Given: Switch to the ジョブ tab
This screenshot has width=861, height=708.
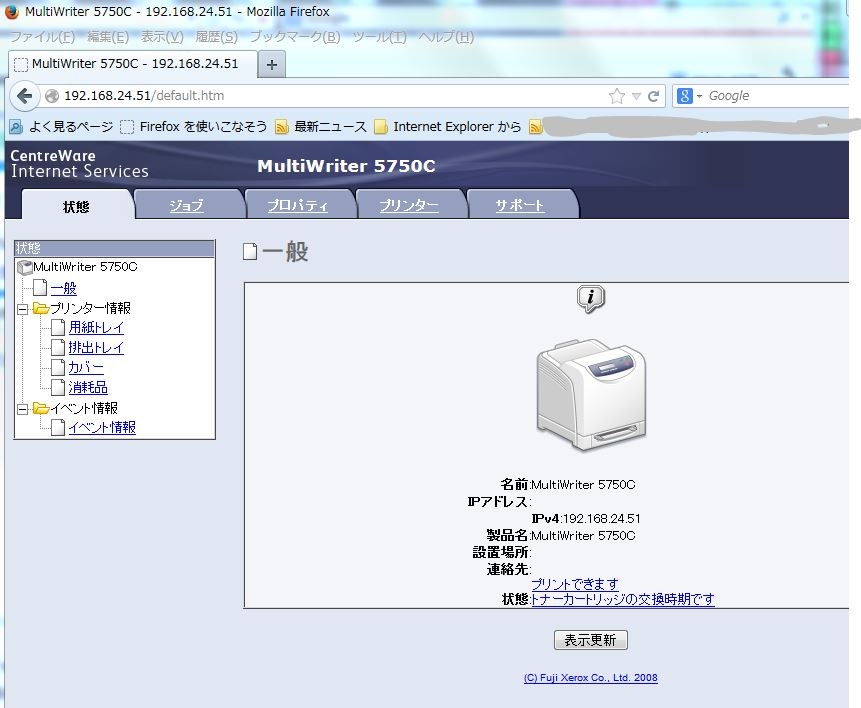Looking at the screenshot, I should (186, 205).
